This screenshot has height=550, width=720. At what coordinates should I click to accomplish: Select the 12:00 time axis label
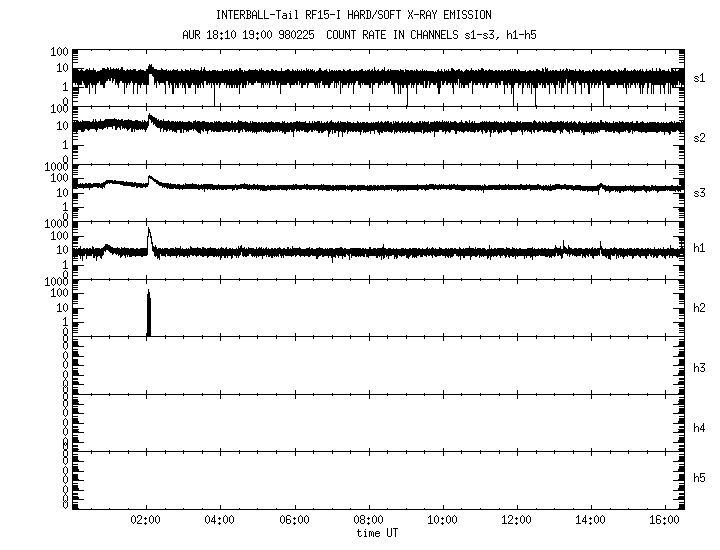pos(516,520)
